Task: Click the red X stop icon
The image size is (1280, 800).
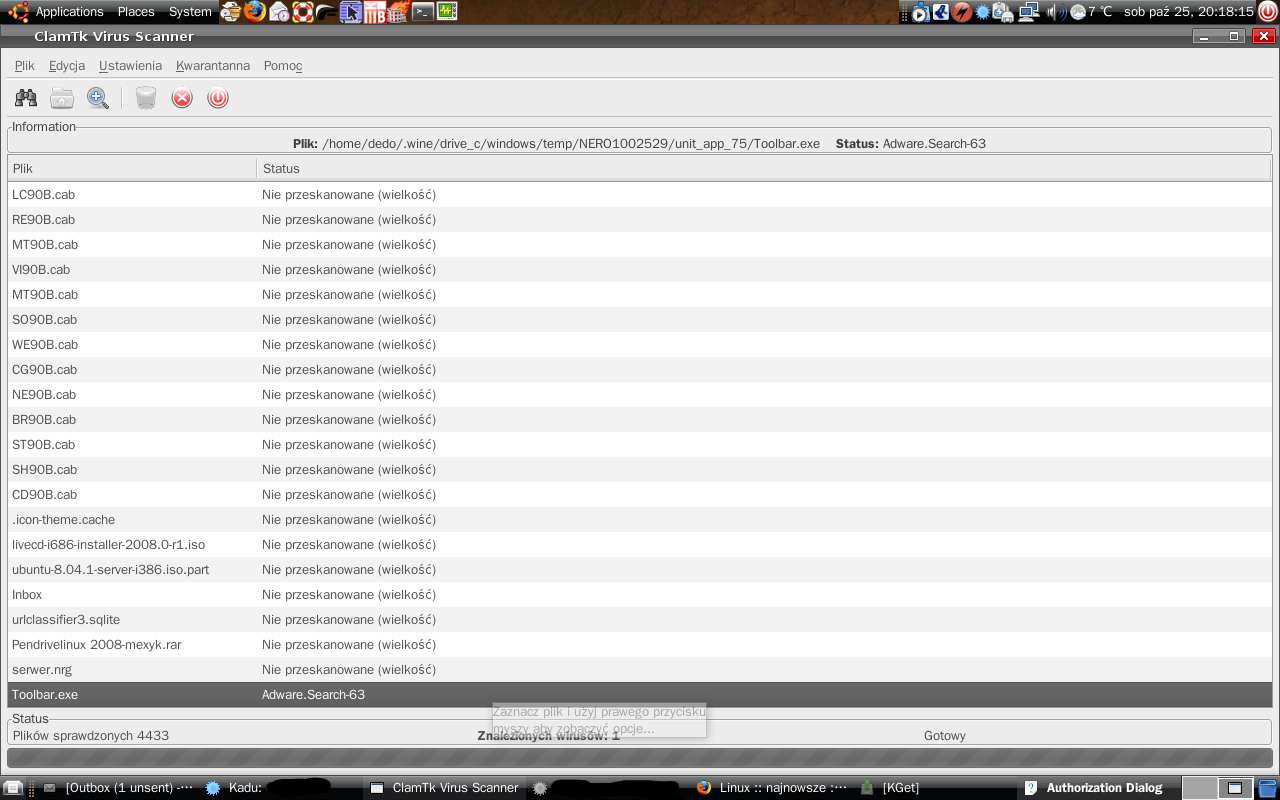Action: [182, 98]
